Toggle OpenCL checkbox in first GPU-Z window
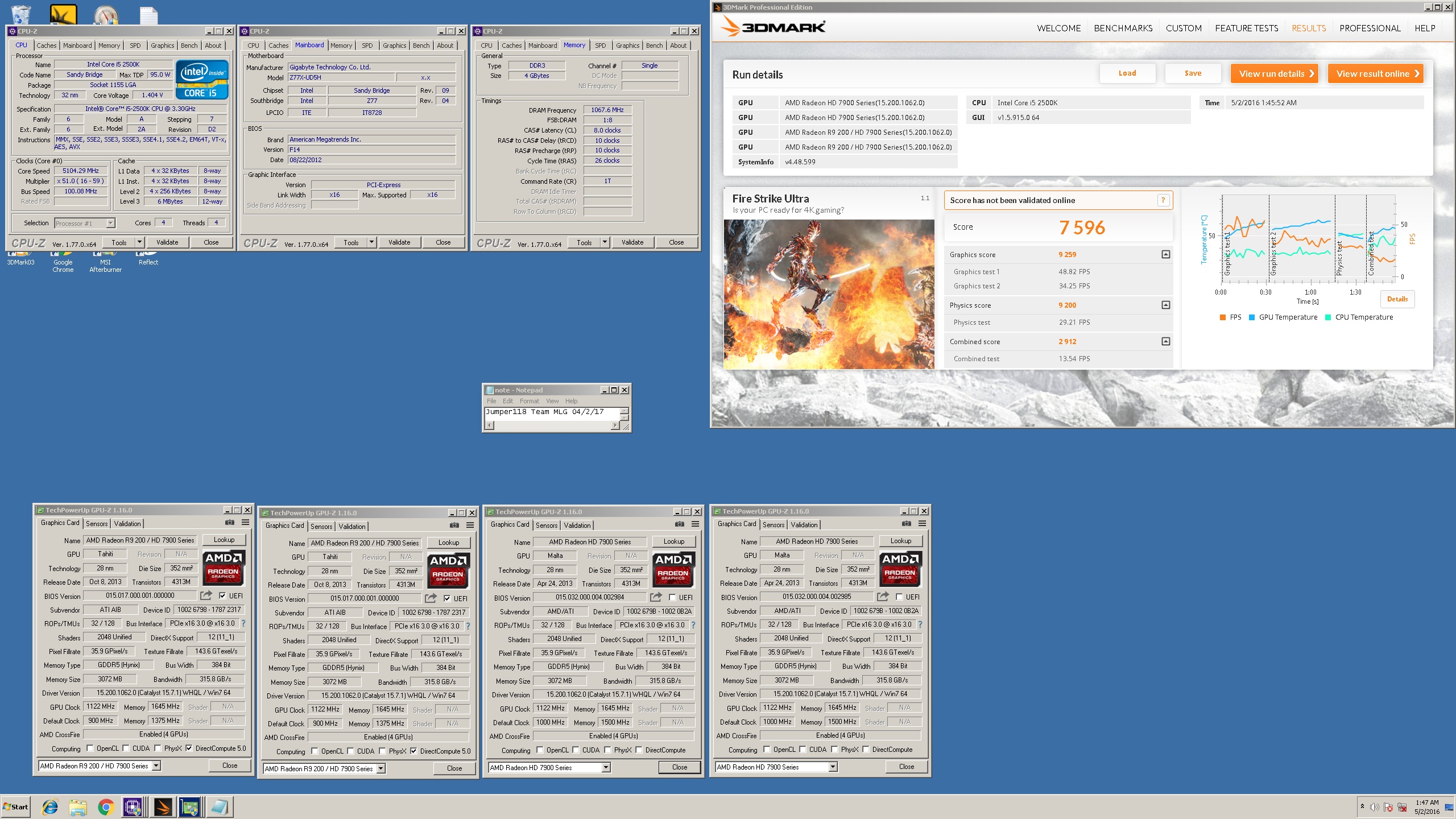Screen dimensions: 1456x819 (x=90, y=748)
